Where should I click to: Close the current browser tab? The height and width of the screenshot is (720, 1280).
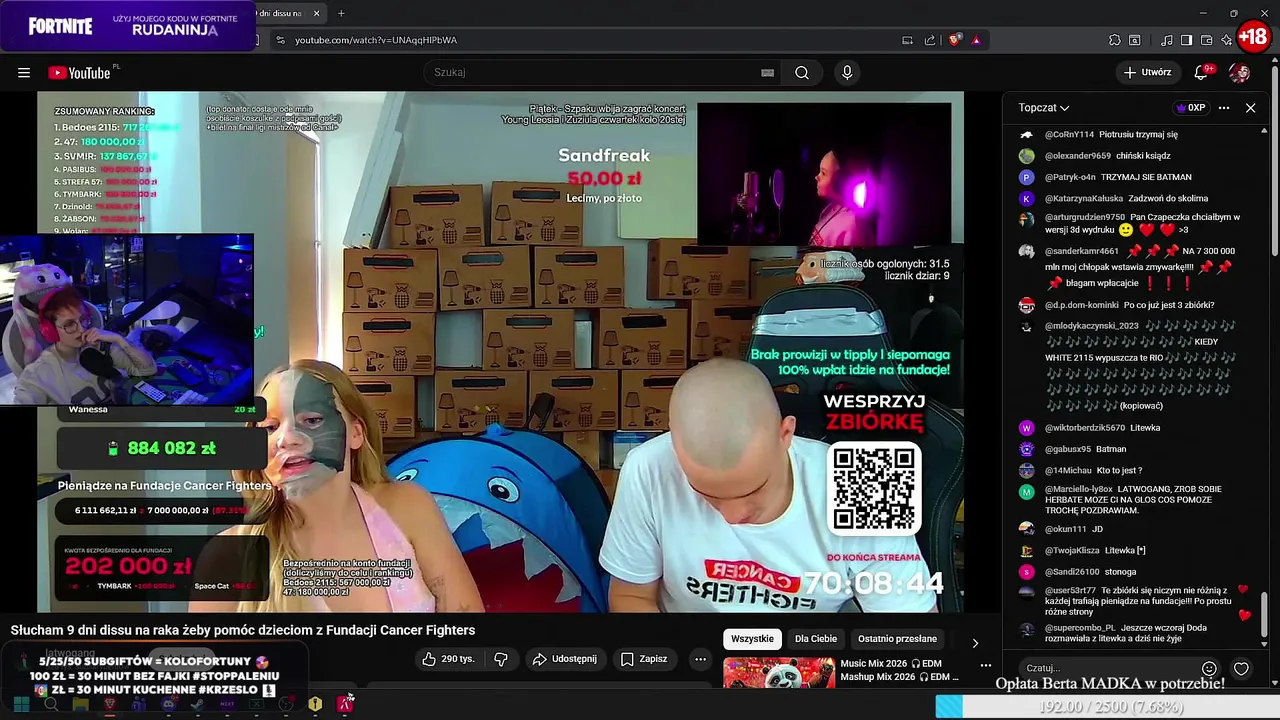click(x=317, y=13)
